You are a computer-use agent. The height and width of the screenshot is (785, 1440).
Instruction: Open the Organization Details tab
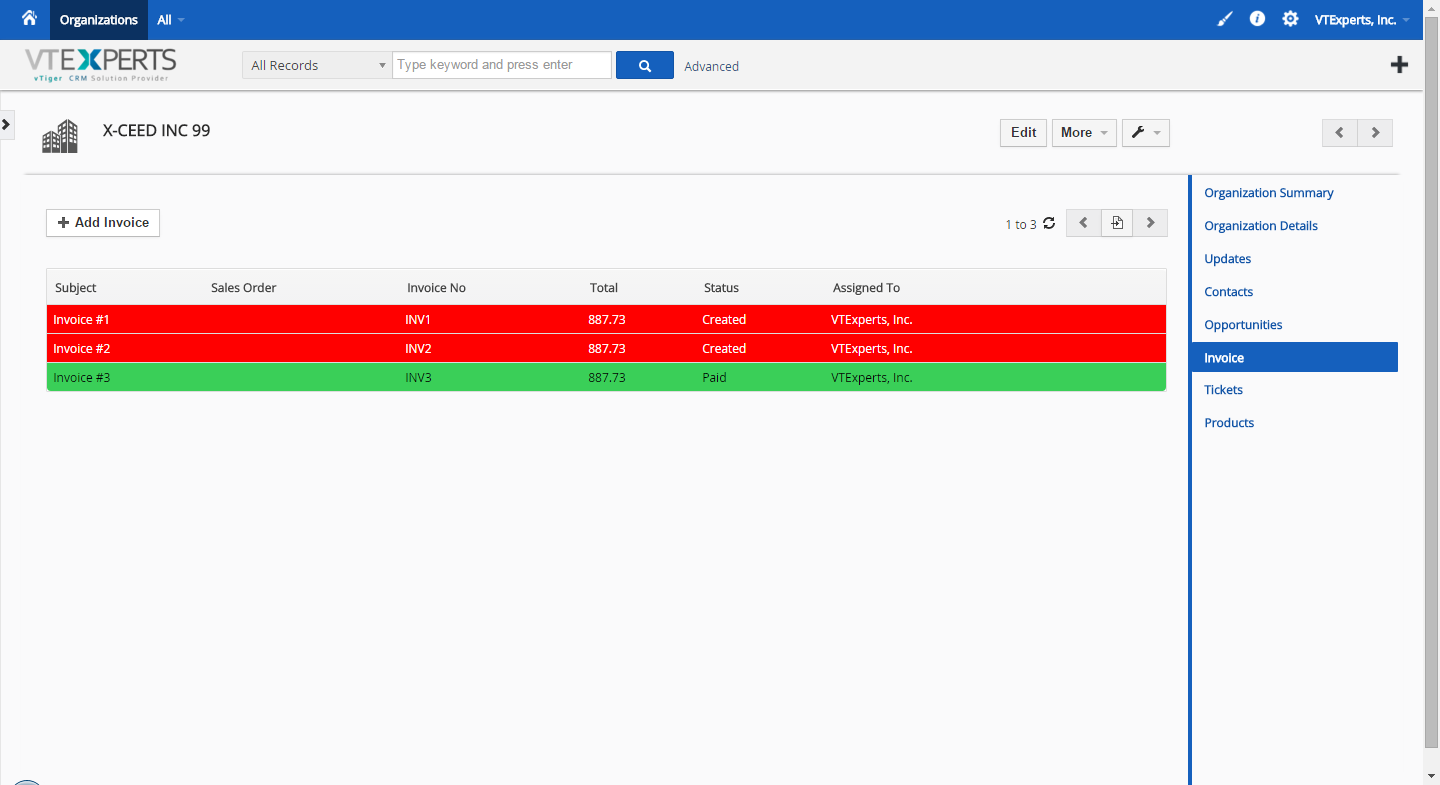pyautogui.click(x=1261, y=226)
